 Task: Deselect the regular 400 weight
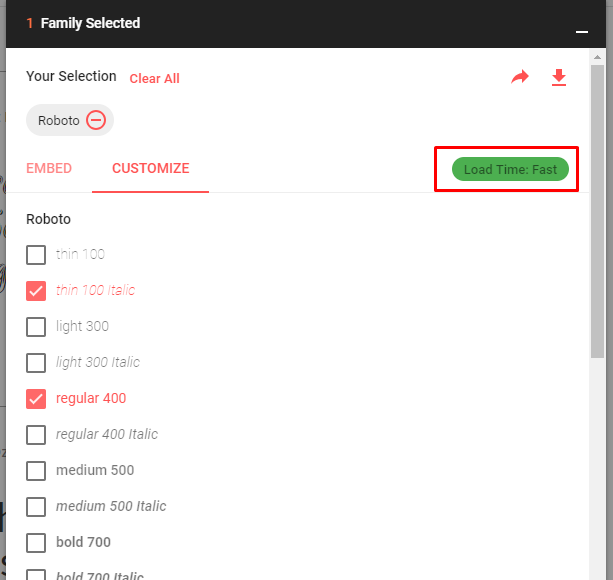click(36, 399)
